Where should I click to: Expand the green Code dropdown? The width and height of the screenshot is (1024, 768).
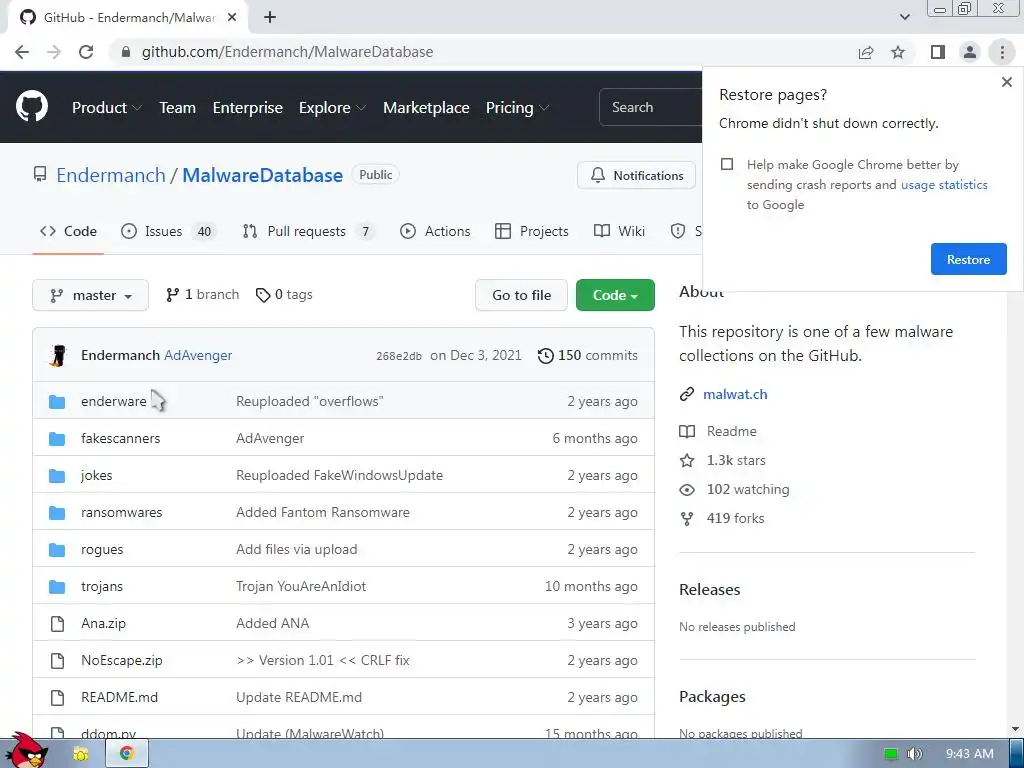pyautogui.click(x=615, y=295)
